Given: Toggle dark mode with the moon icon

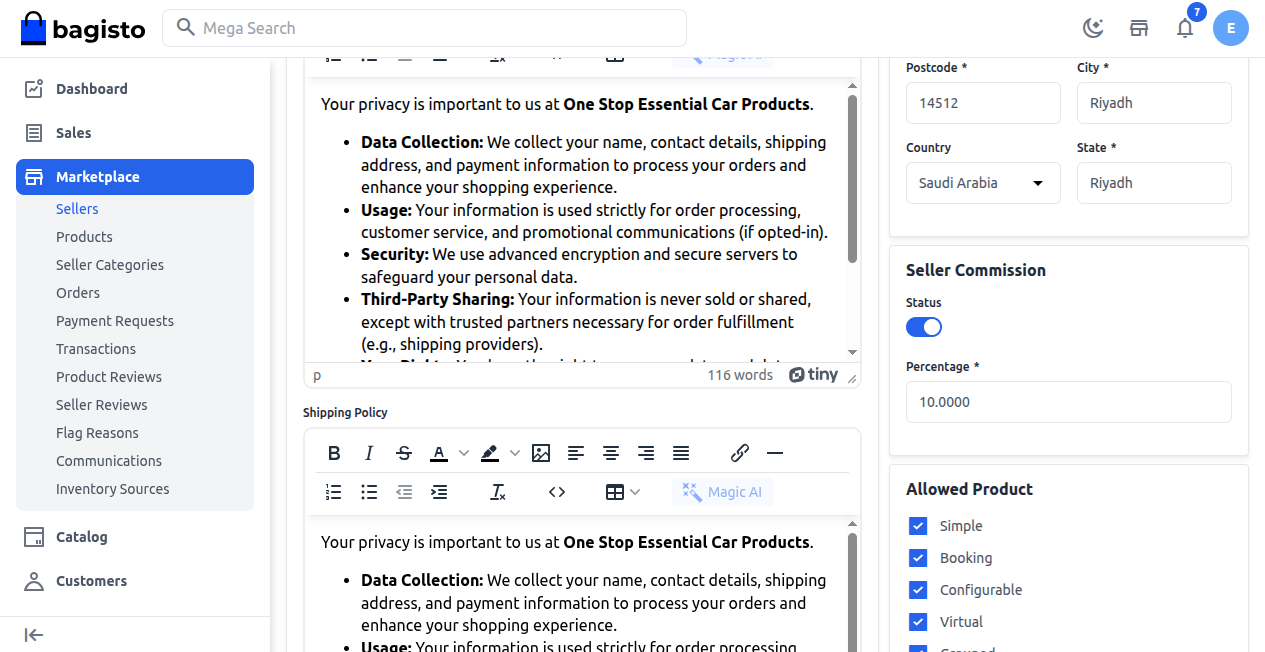Looking at the screenshot, I should 1093,28.
